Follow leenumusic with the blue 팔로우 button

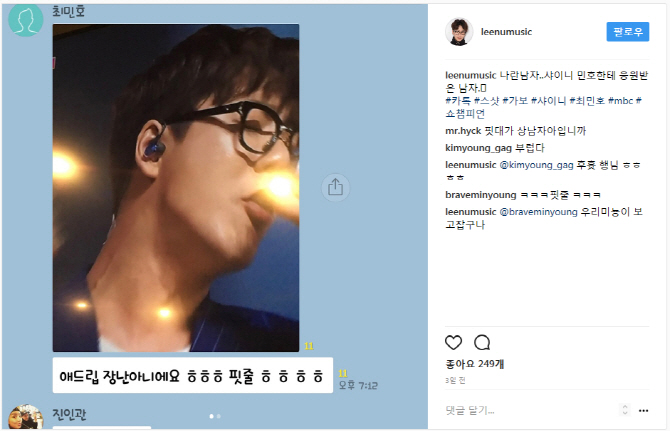[628, 32]
